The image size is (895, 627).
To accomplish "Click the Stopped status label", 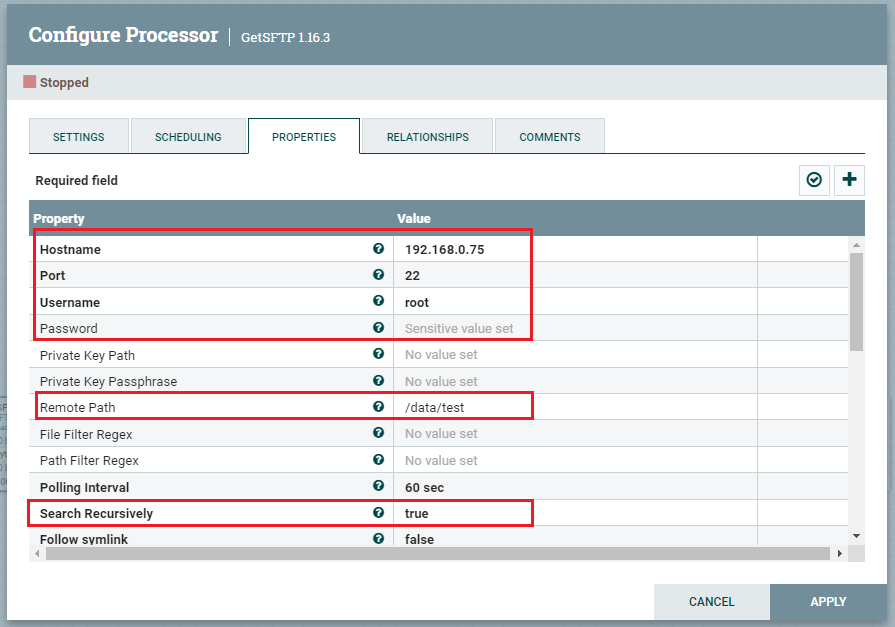I will click(64, 82).
